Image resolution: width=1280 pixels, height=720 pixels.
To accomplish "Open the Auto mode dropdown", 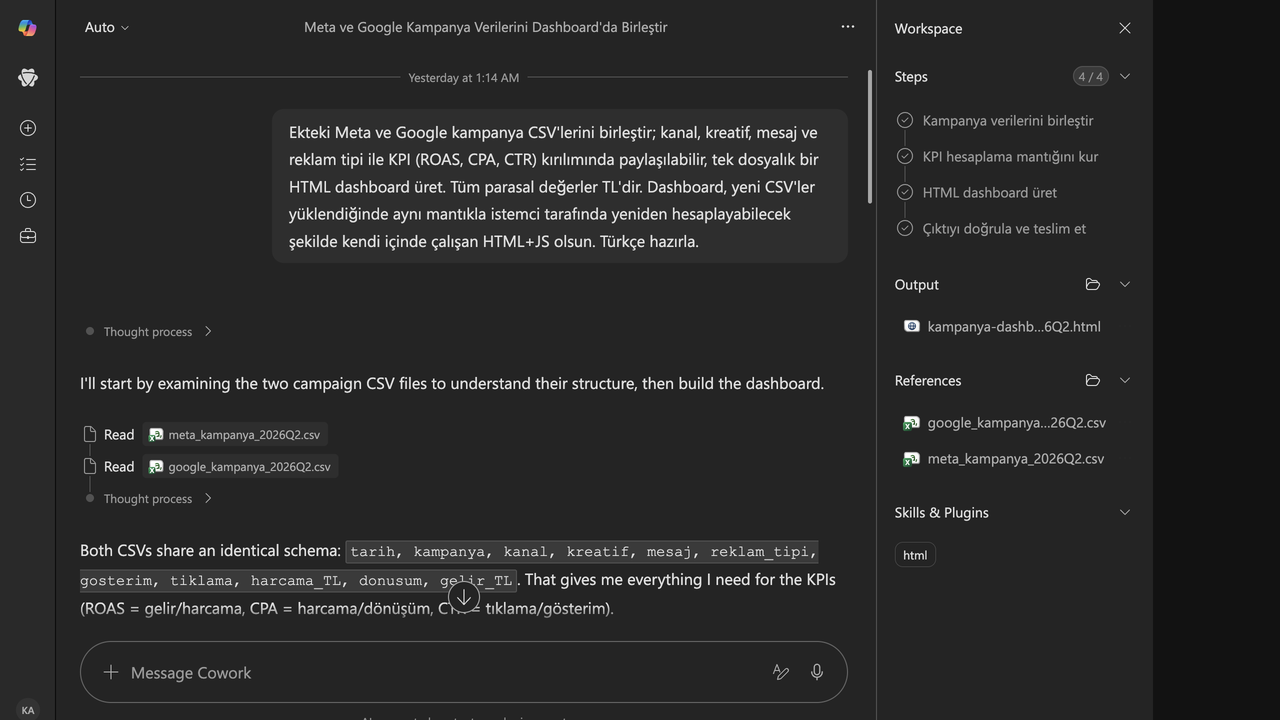I will pos(107,27).
